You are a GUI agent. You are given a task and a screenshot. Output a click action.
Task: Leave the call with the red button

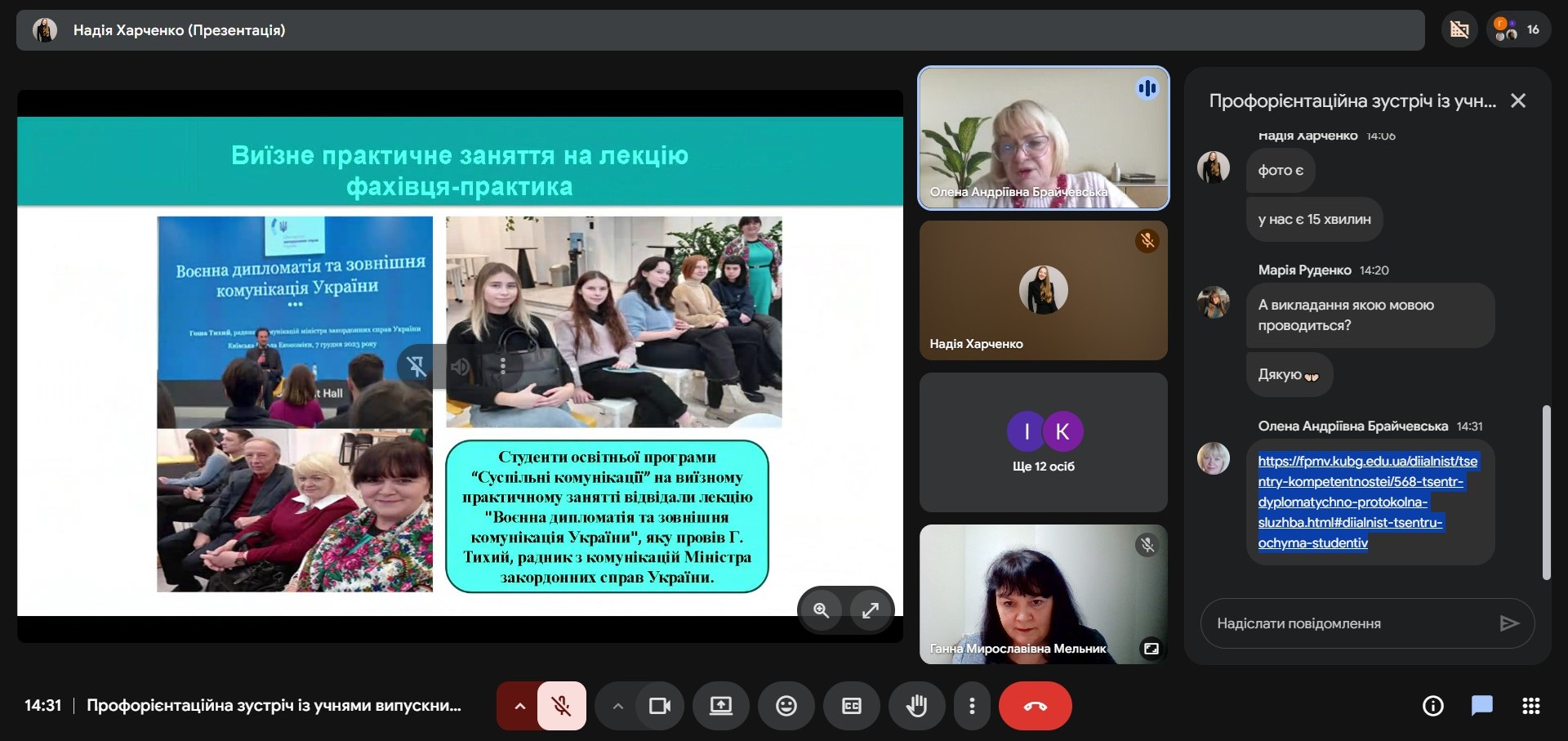coord(1035,706)
